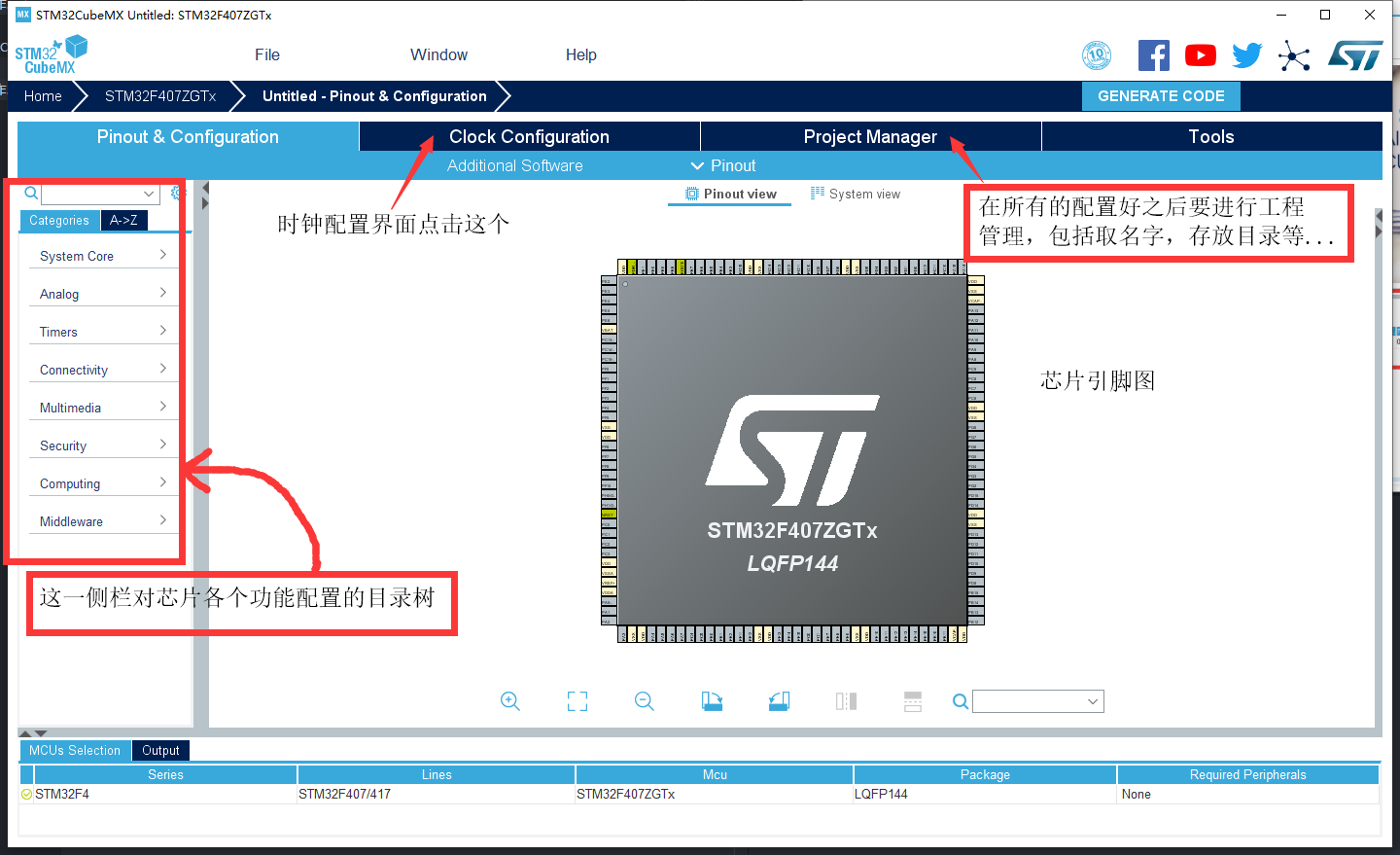Expand the System Core category
The image size is (1400, 855).
pos(103,256)
